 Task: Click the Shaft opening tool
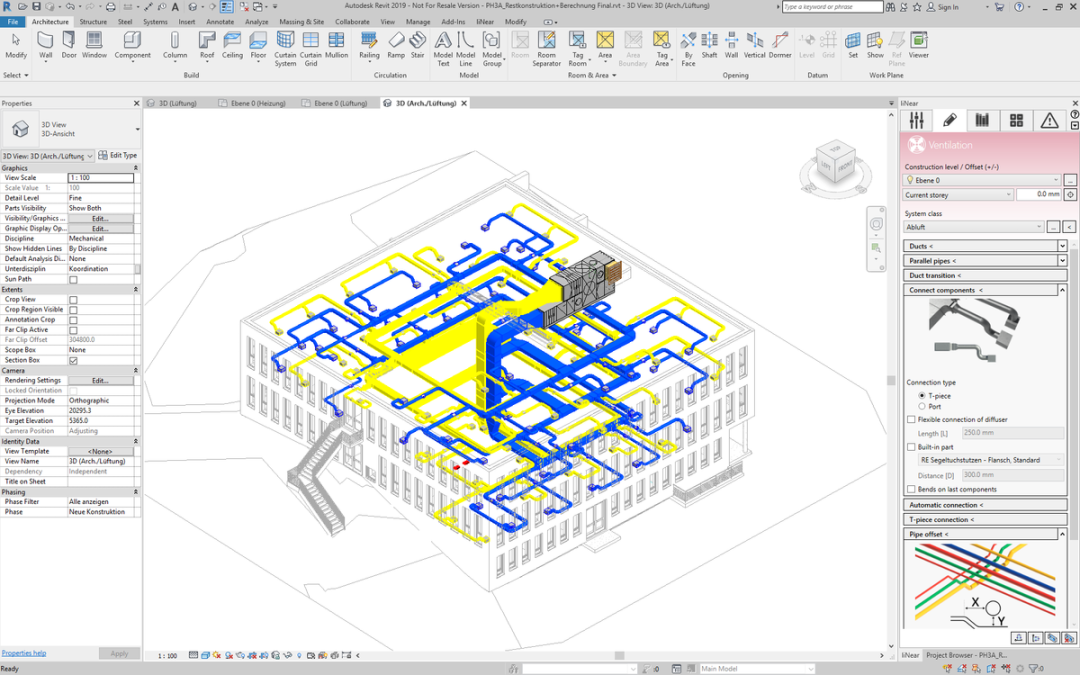pos(709,44)
